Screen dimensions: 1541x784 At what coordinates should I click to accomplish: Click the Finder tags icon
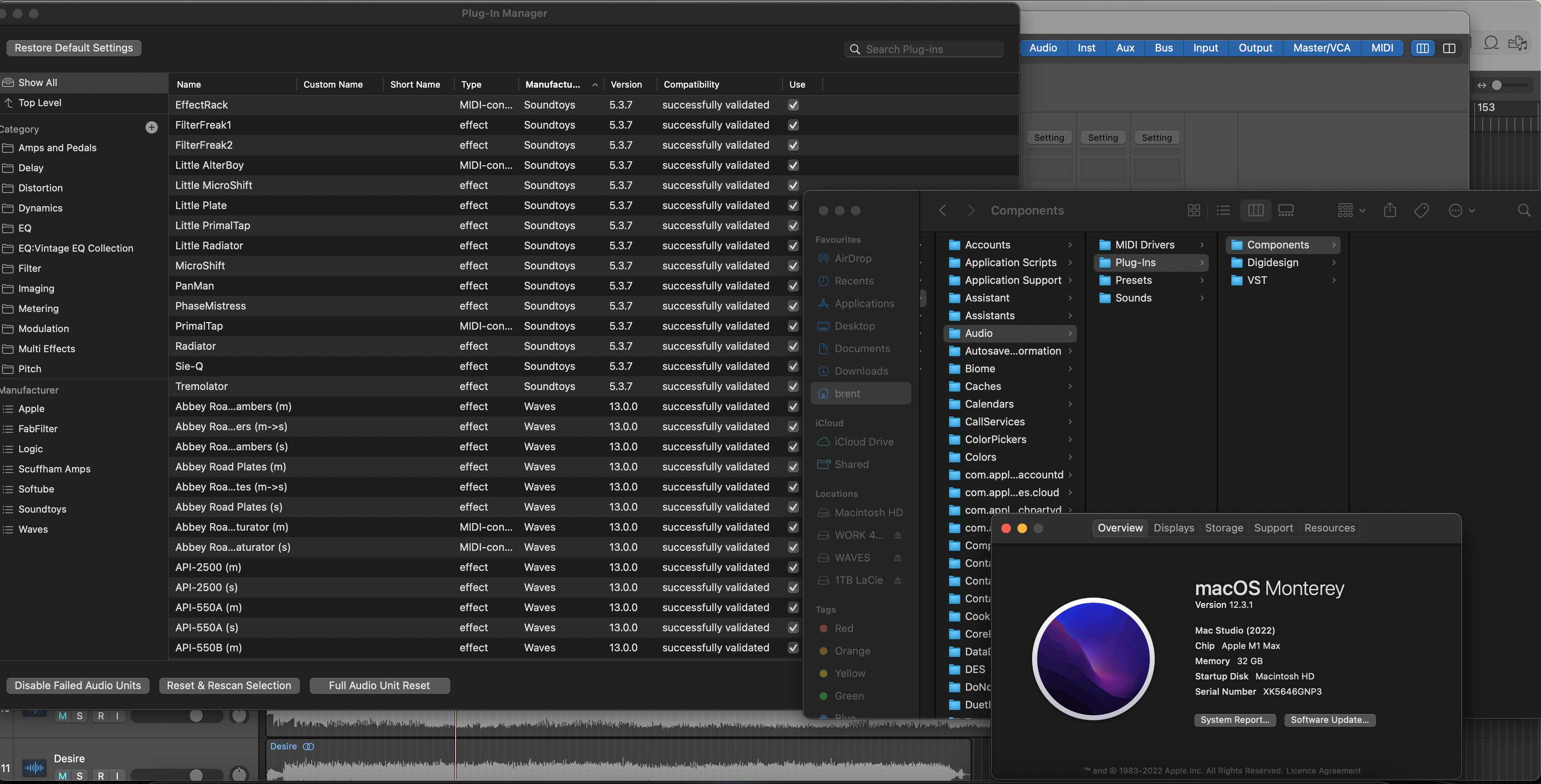(x=1421, y=211)
